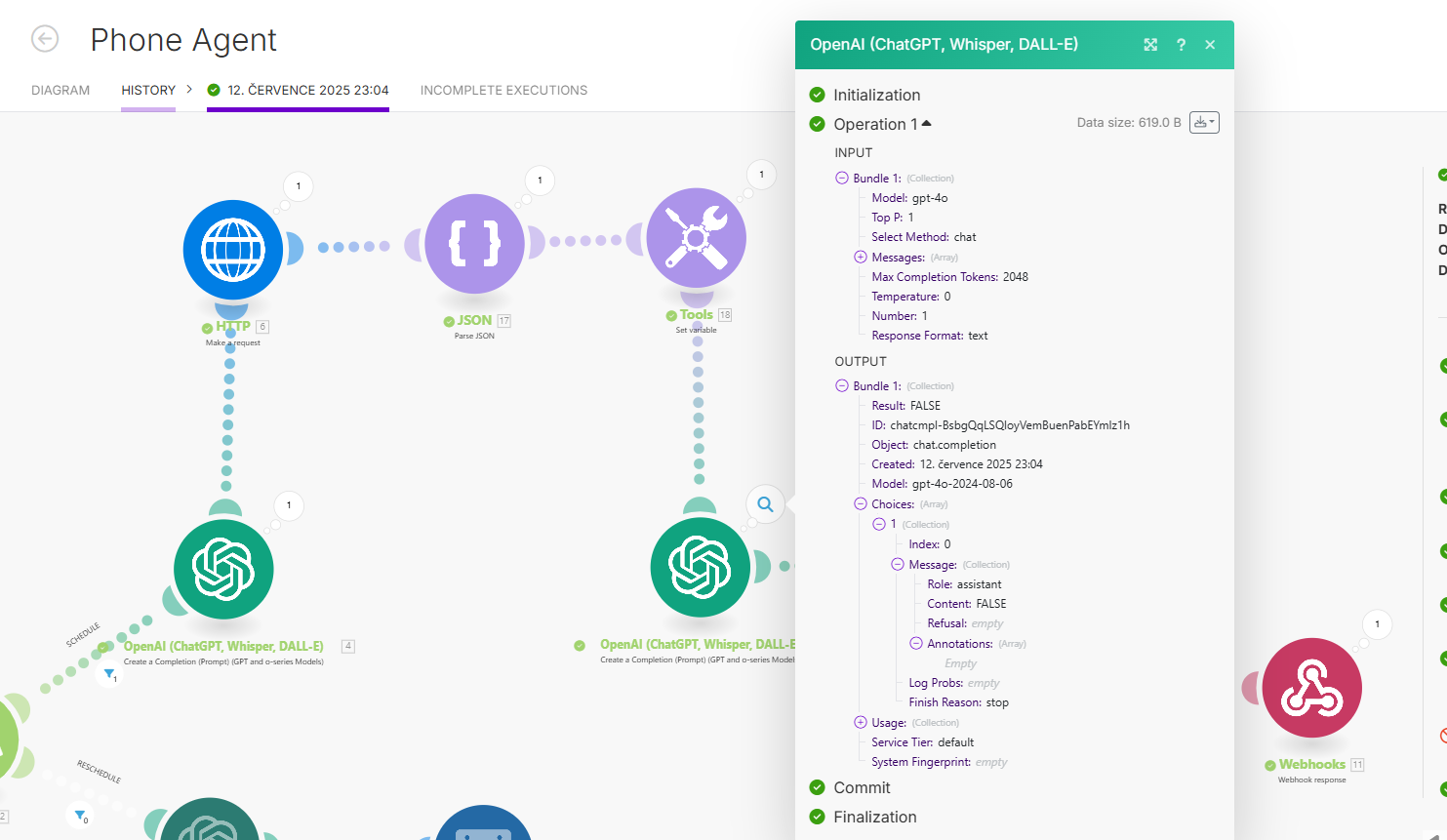Collapse the Annotations array
This screenshot has height=840, width=1447.
[916, 644]
